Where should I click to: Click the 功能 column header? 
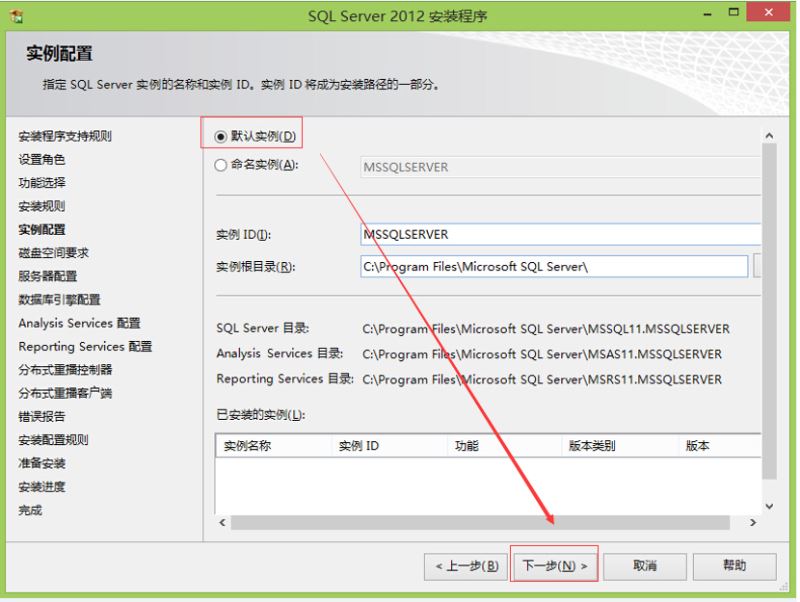(x=505, y=446)
